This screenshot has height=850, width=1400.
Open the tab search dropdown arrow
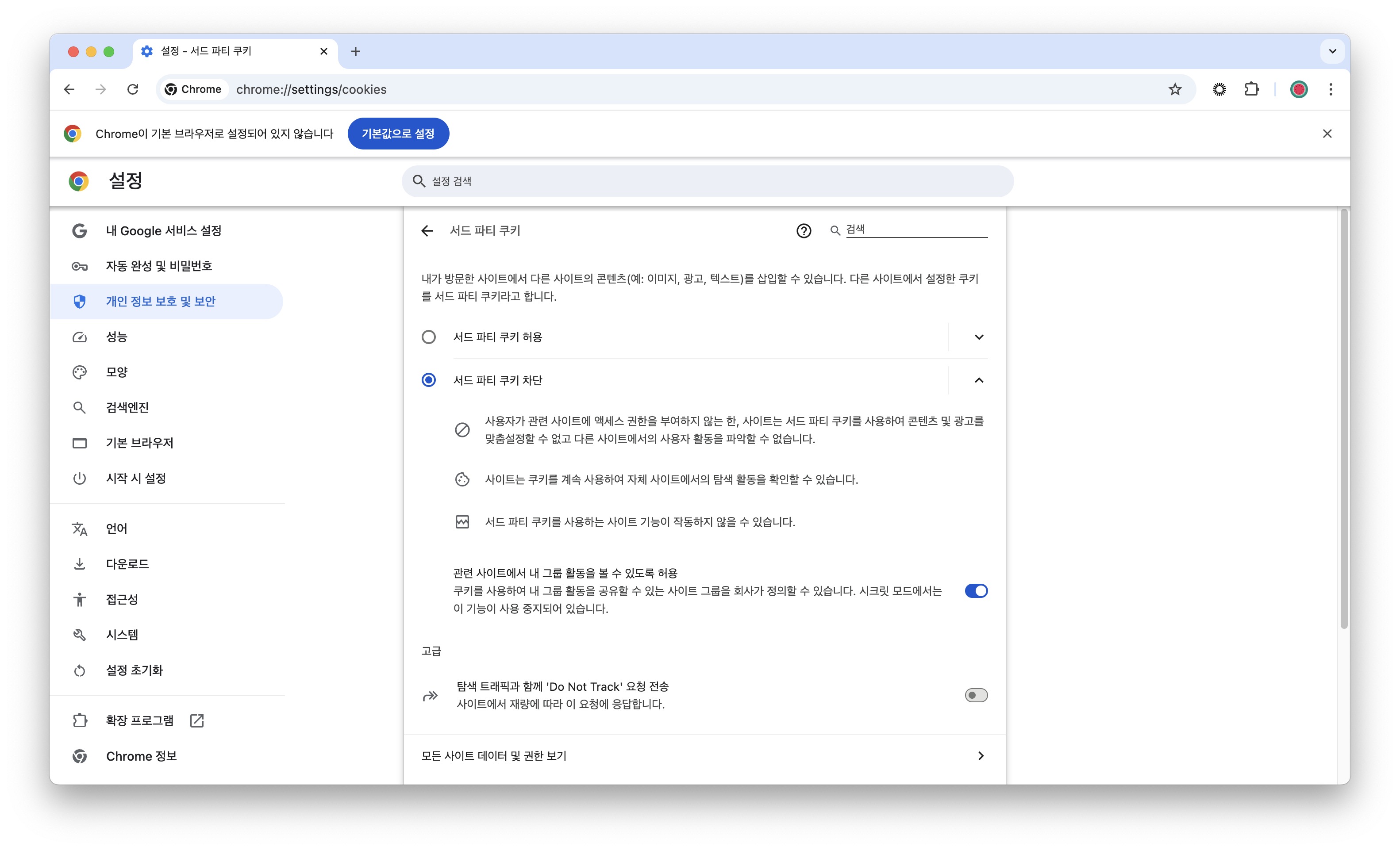[x=1332, y=51]
